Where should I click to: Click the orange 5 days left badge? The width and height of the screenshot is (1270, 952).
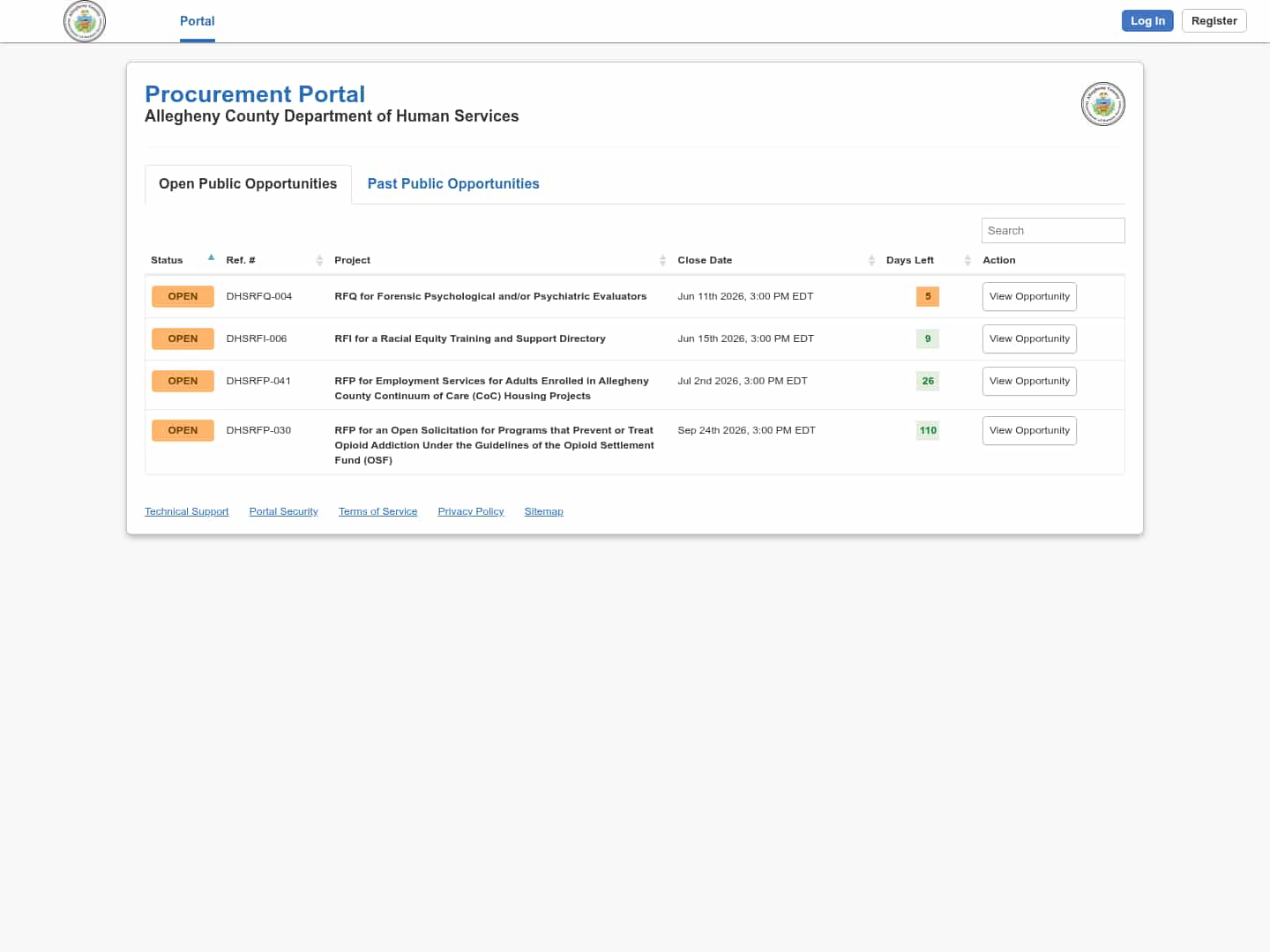928,296
